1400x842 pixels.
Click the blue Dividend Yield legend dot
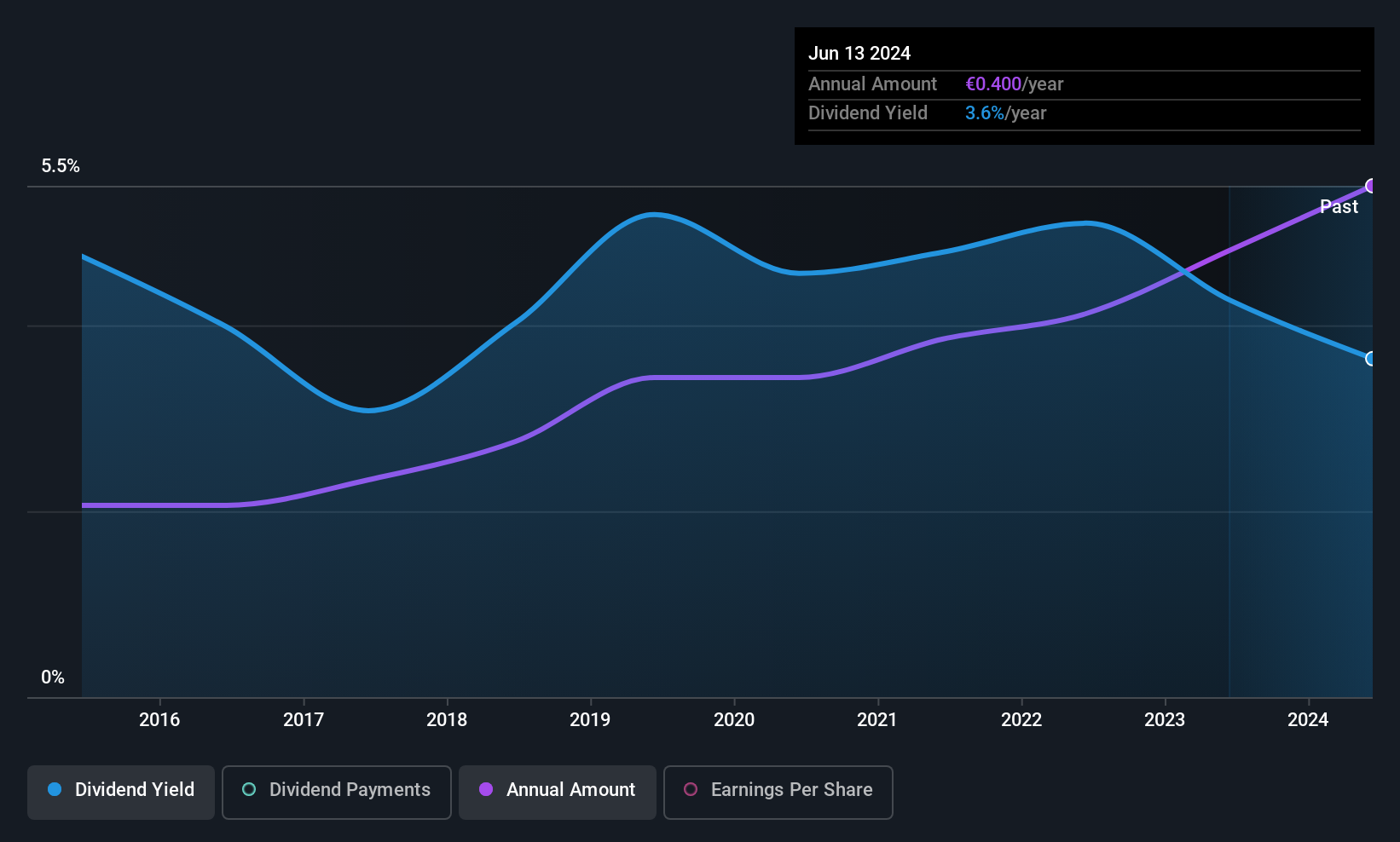(x=55, y=789)
